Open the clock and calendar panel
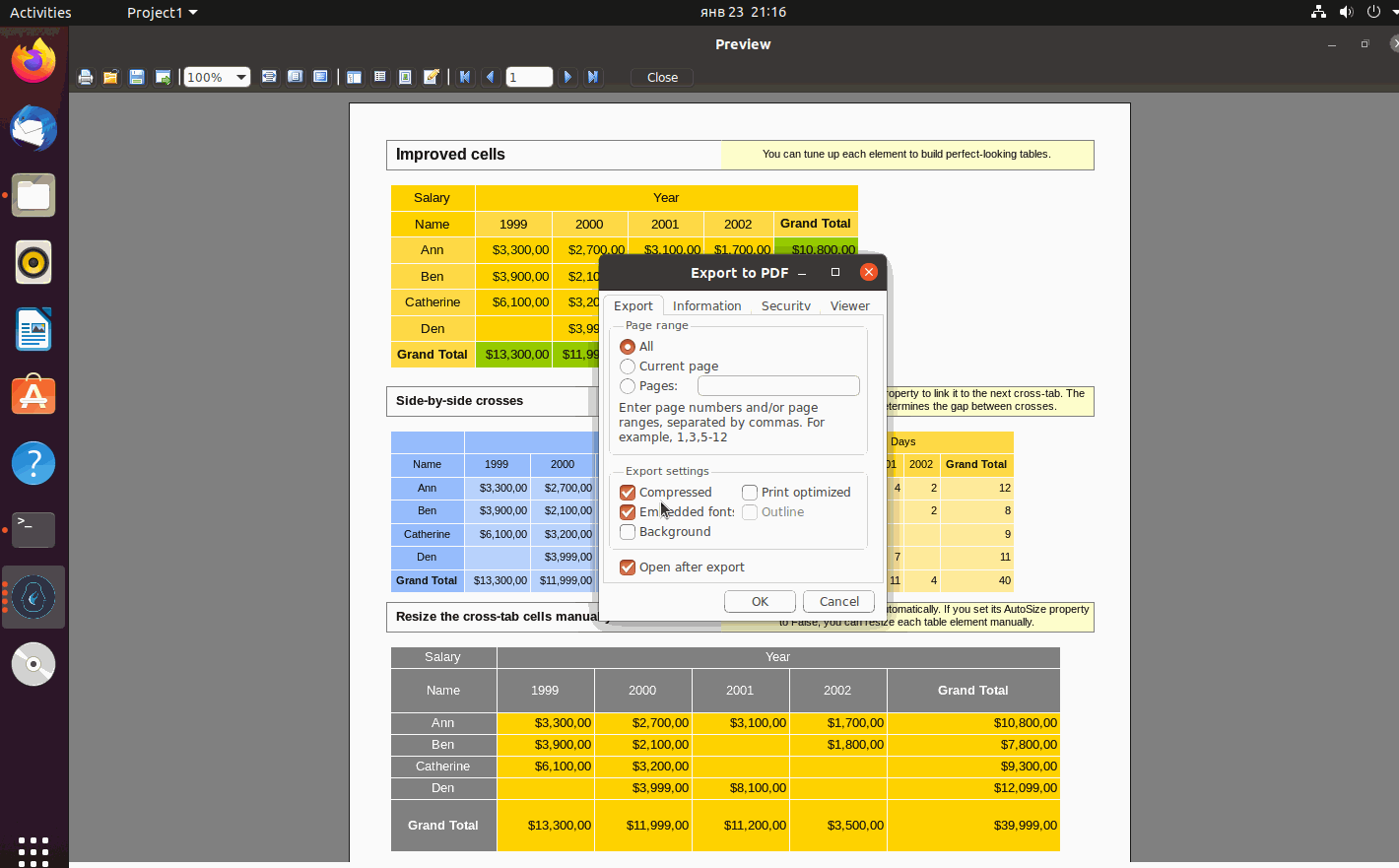 tap(743, 13)
